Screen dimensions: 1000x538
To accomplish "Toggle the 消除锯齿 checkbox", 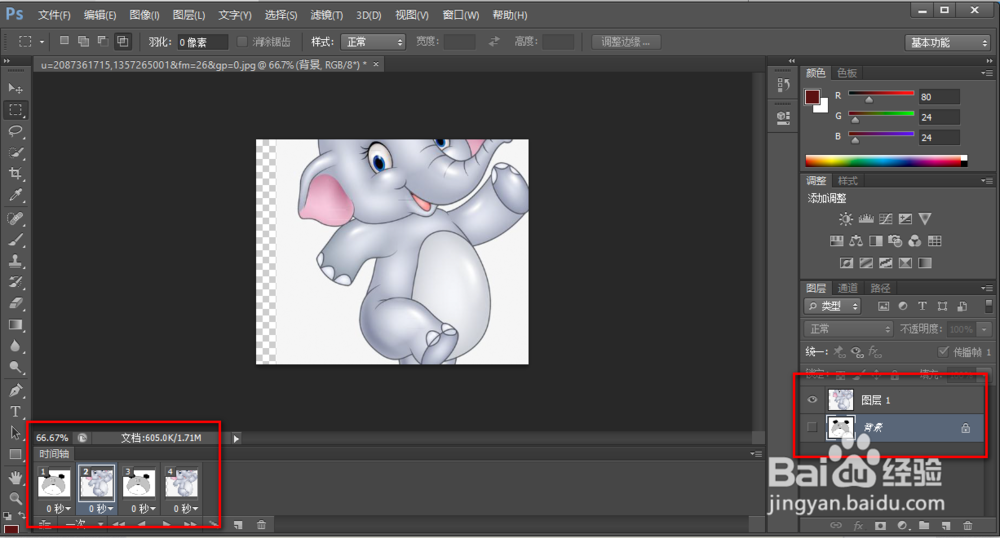I will (242, 41).
